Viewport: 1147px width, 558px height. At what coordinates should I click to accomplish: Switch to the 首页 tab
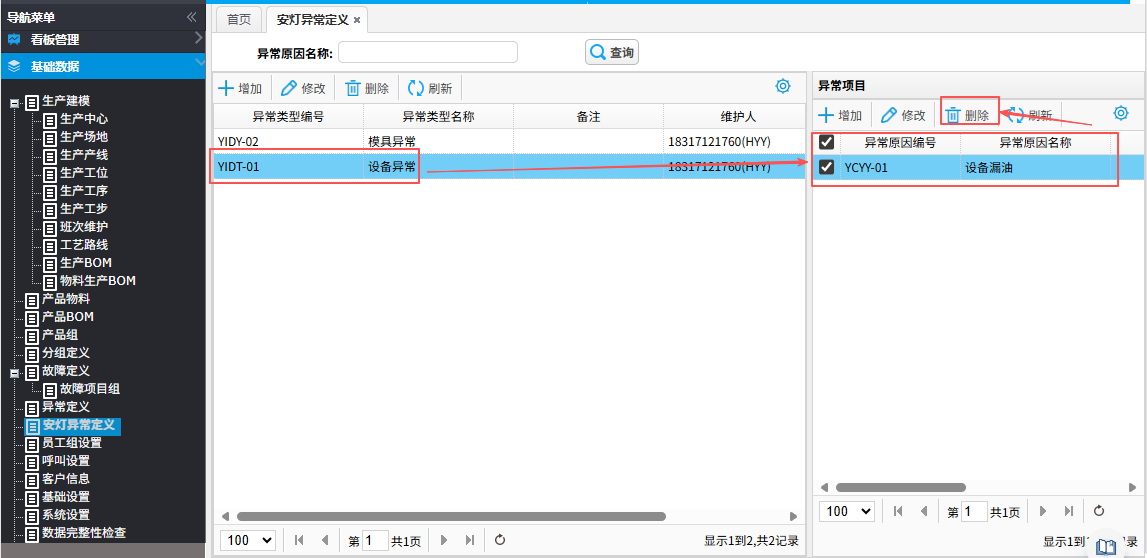pos(239,20)
